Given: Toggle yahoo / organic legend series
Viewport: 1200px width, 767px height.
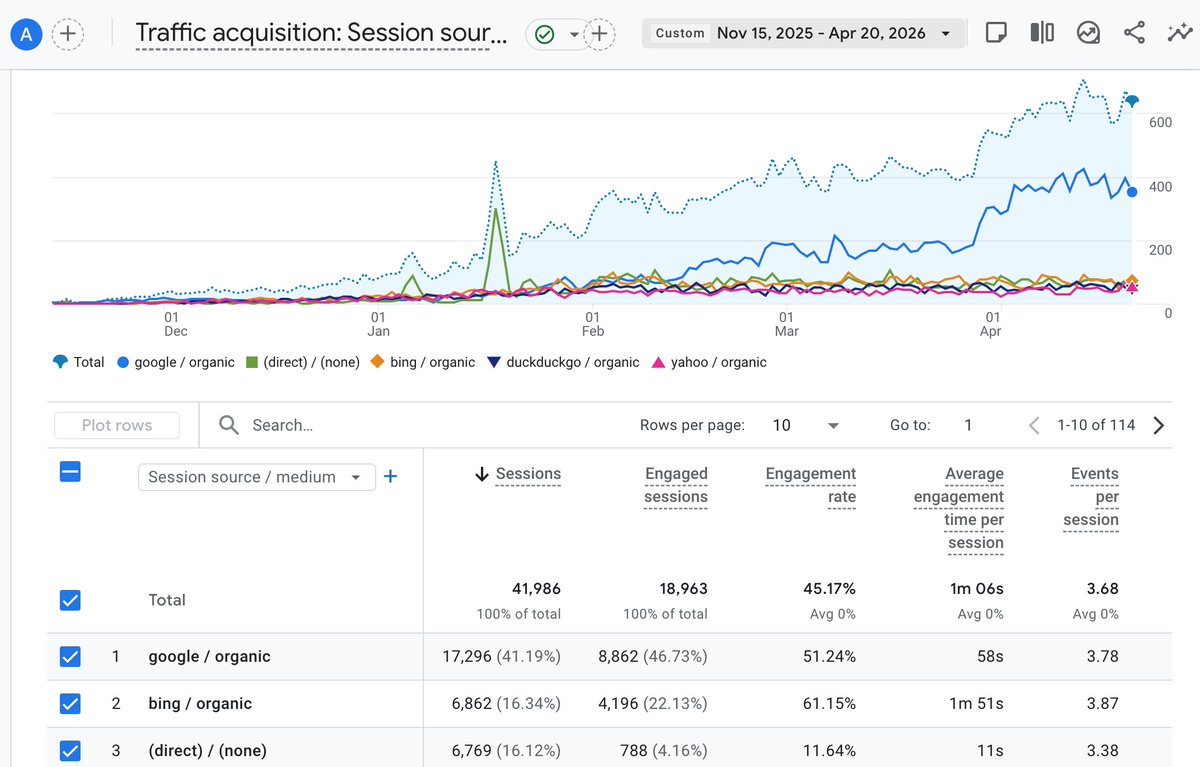Looking at the screenshot, I should tap(709, 362).
